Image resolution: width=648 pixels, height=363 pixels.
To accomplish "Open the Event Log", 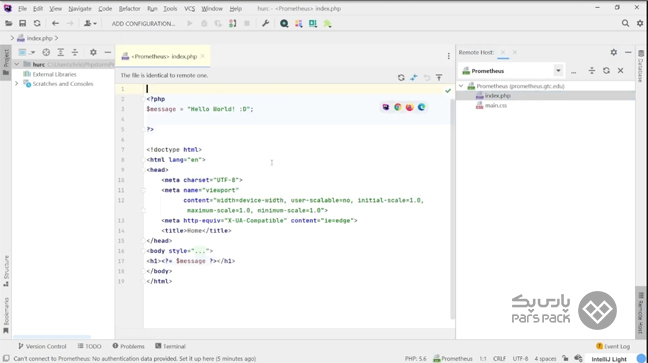I will click(613, 346).
